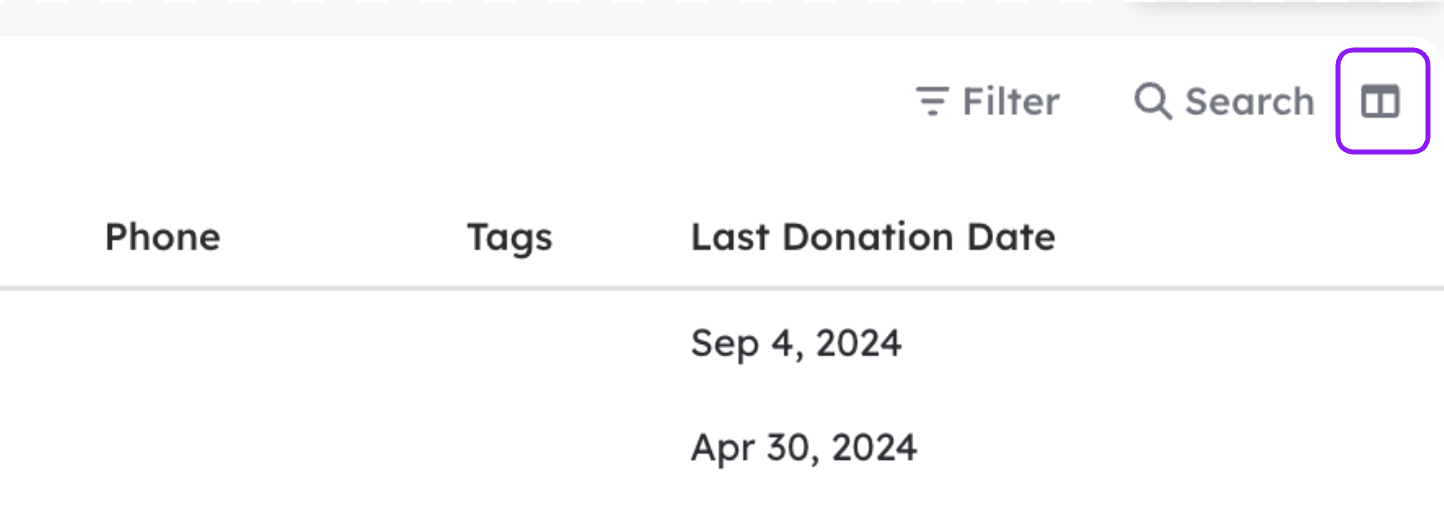Click blank area right of Apr 30, 2024

1180,447
